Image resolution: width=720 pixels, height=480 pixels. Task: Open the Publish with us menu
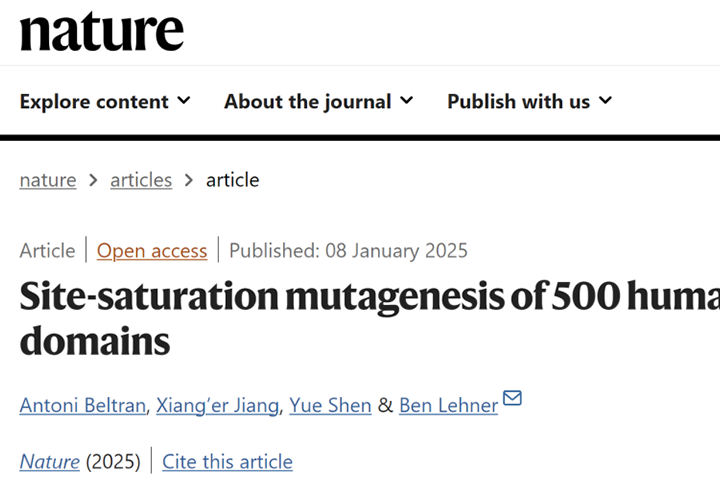point(518,101)
